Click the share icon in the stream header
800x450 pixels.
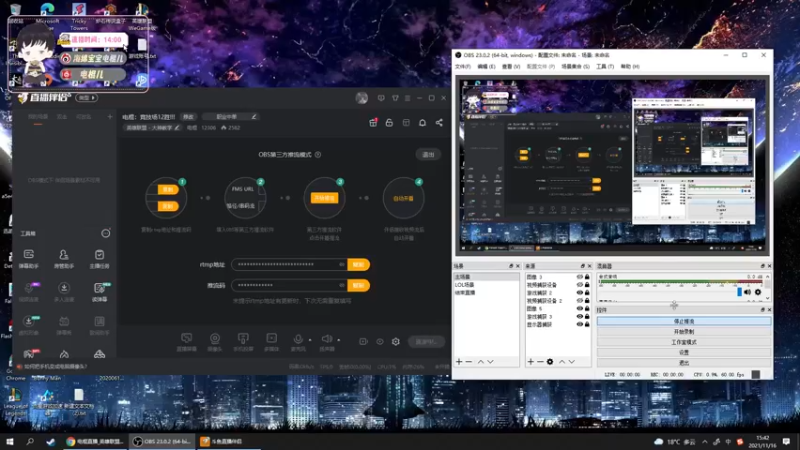pyautogui.click(x=439, y=122)
